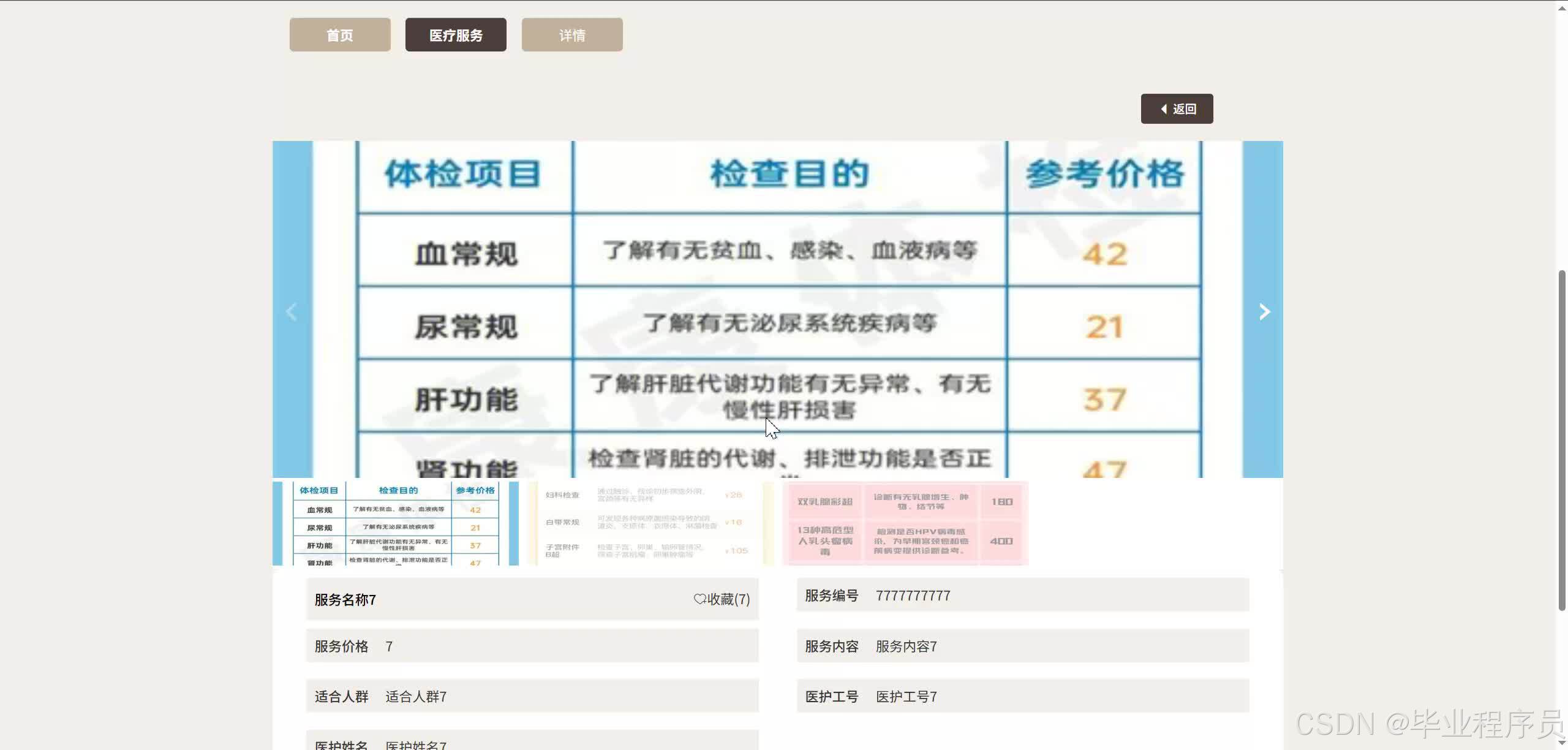This screenshot has width=1568, height=750.
Task: Switch to the 医疗服务 tab
Action: tap(456, 34)
